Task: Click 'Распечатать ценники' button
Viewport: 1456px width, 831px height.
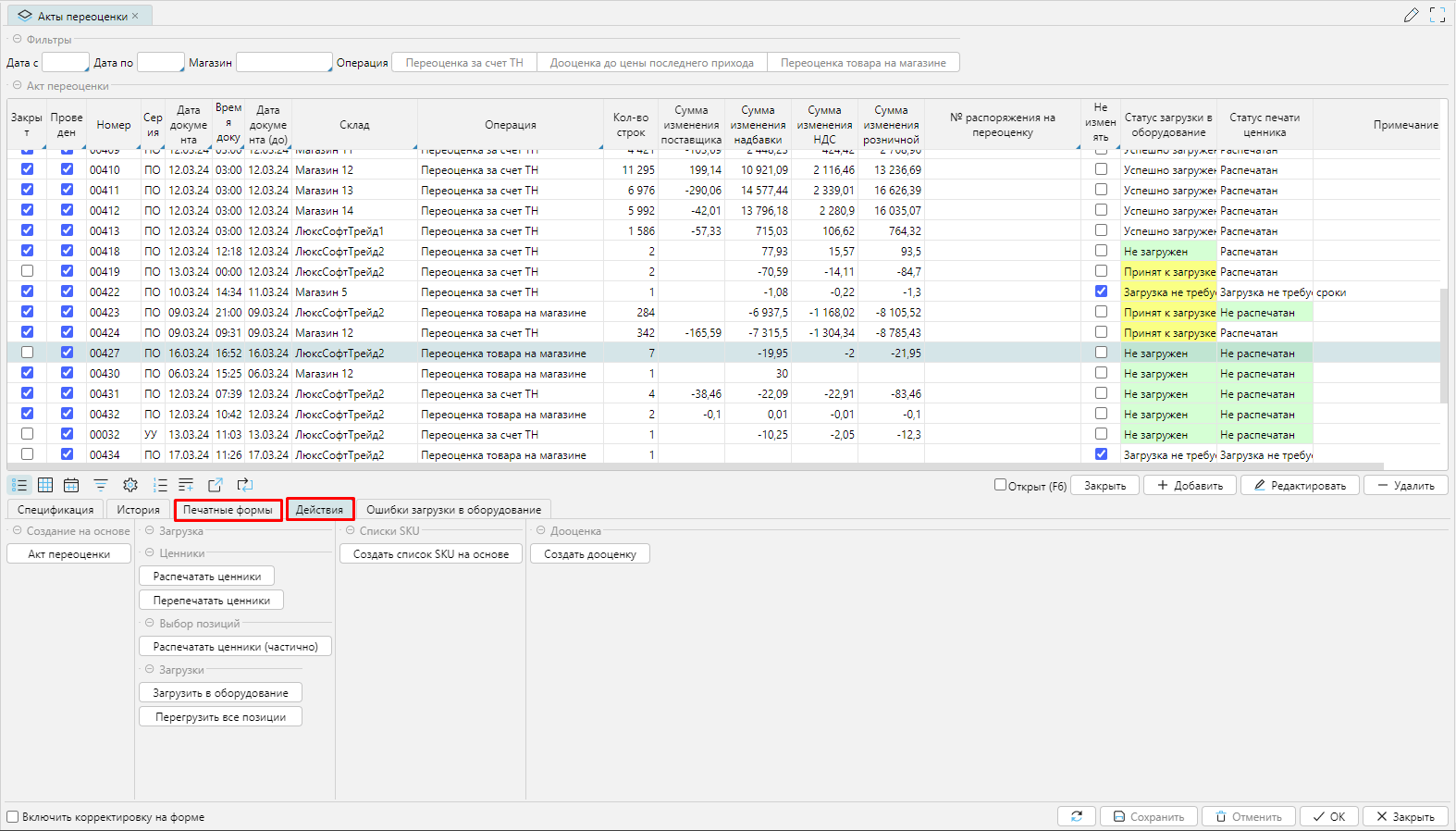Action: [x=207, y=577]
